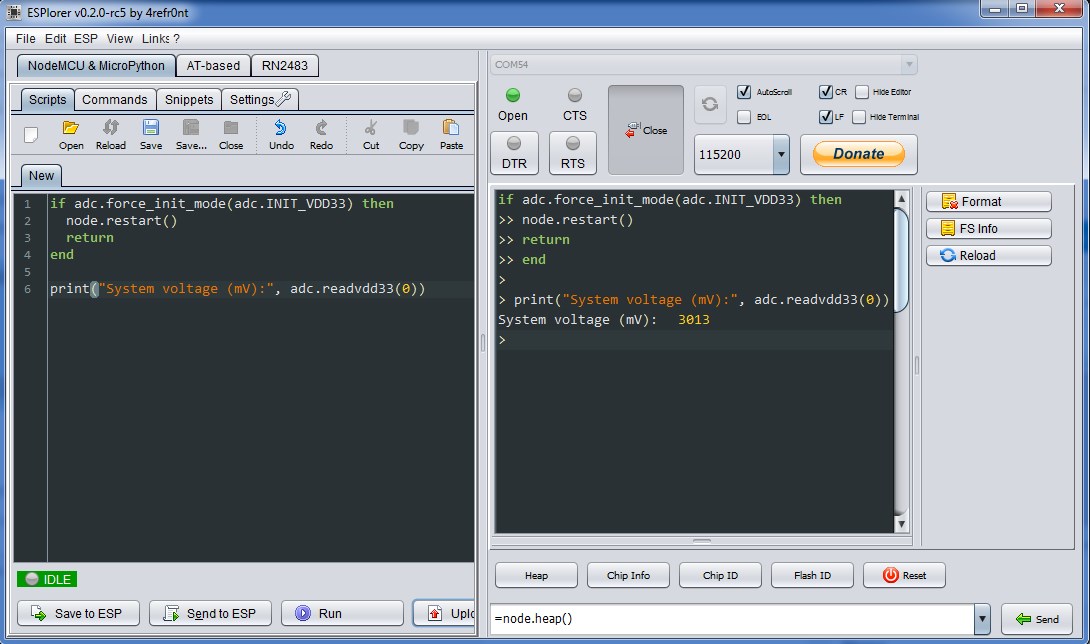Open the command history dropdown arrow
The image size is (1090, 644).
[982, 619]
